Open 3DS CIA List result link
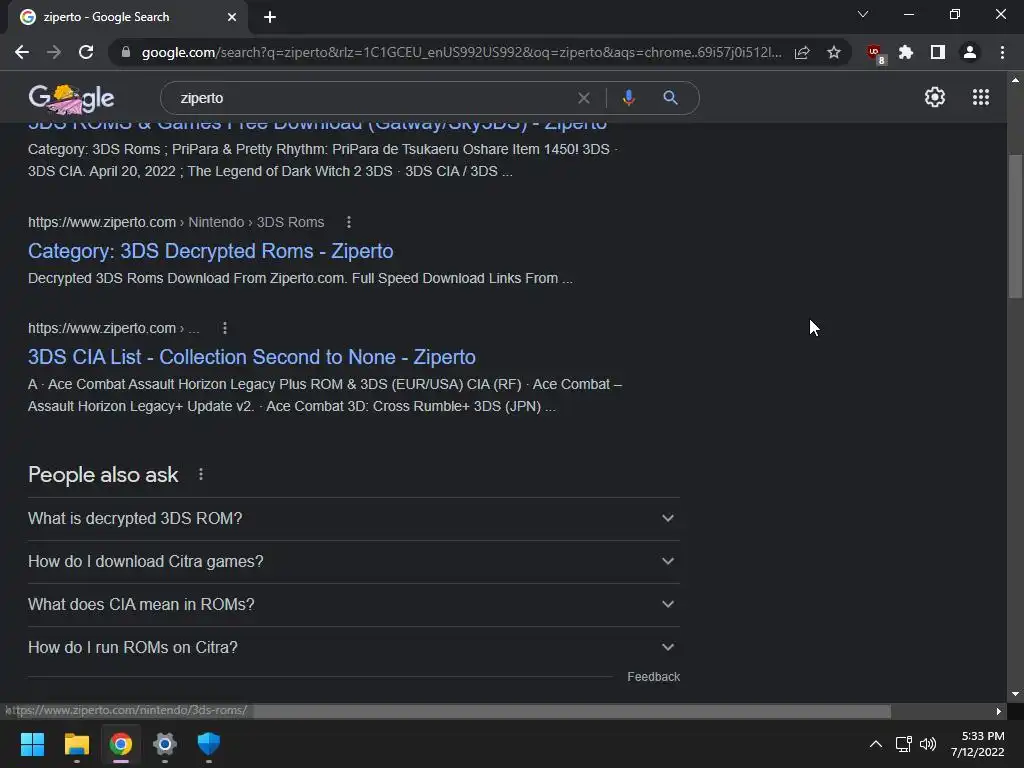Viewport: 1024px width, 768px height. pos(251,357)
